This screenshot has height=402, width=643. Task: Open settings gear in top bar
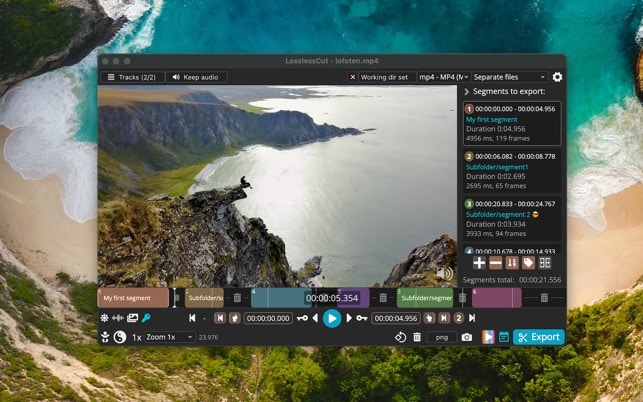[557, 77]
